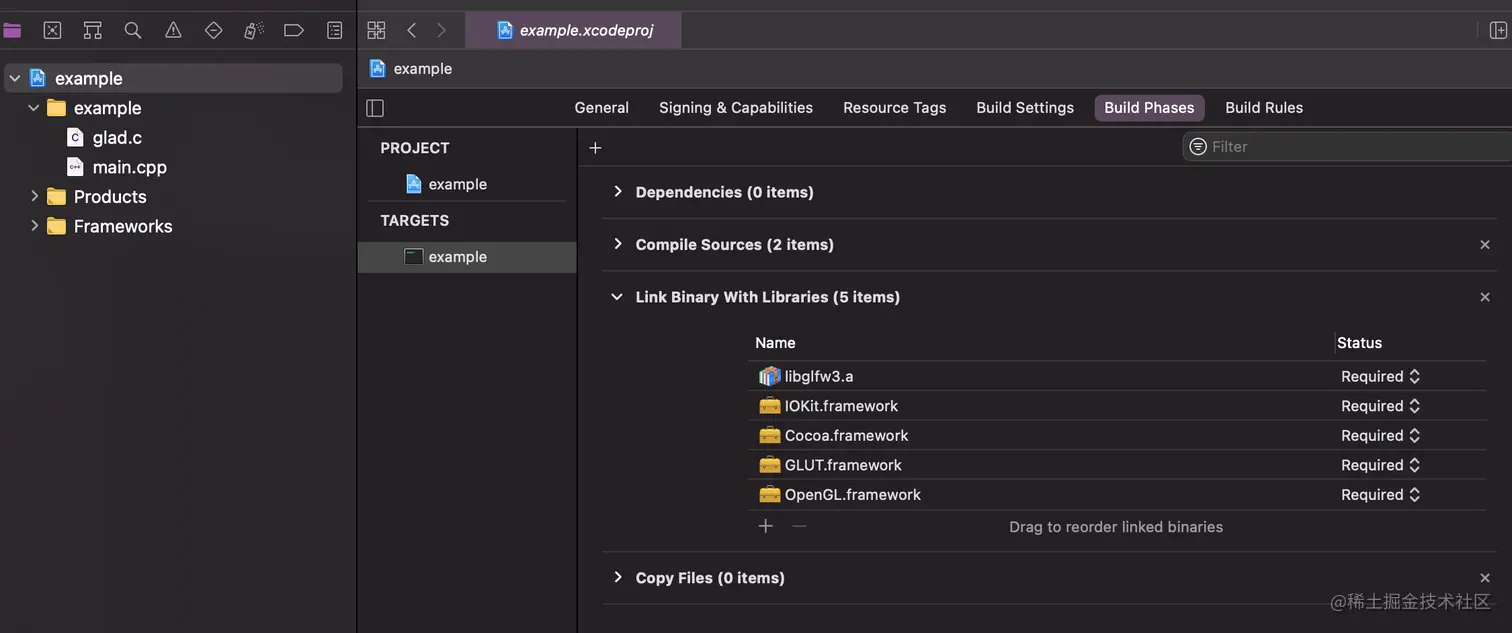The width and height of the screenshot is (1512, 633).
Task: Switch to Build Settings tab
Action: coord(1025,108)
